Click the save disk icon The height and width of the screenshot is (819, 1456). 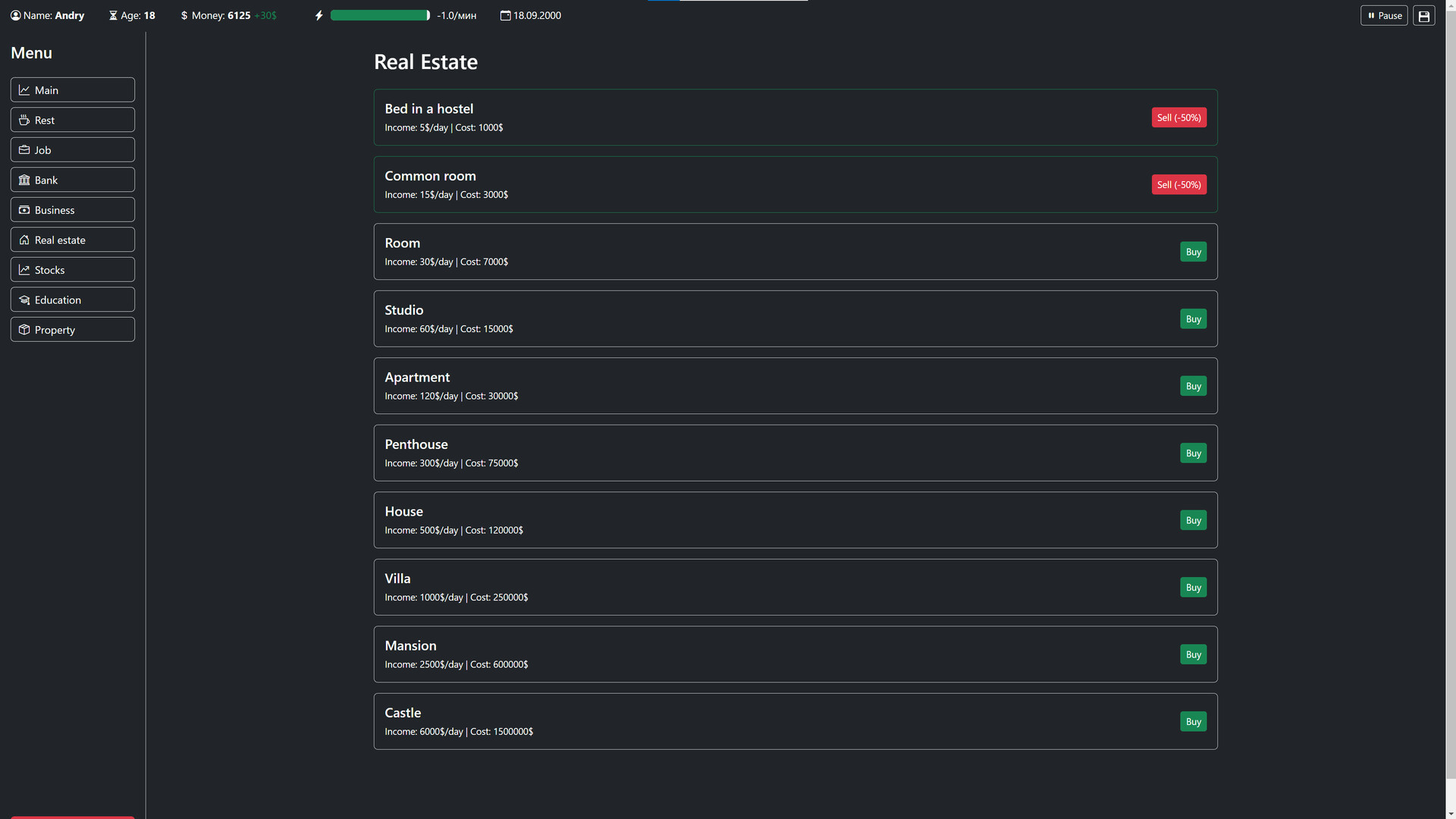[1423, 16]
